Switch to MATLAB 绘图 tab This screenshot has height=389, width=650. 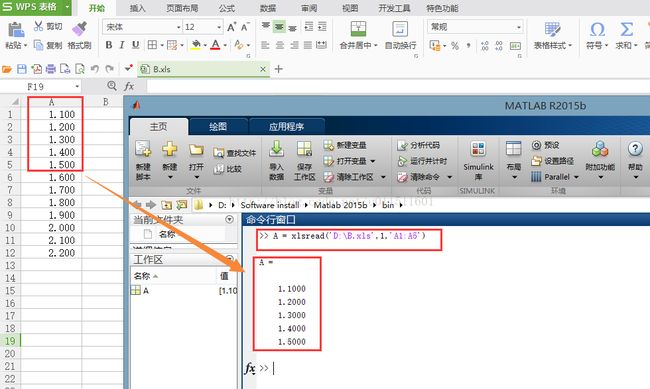pyautogui.click(x=218, y=126)
